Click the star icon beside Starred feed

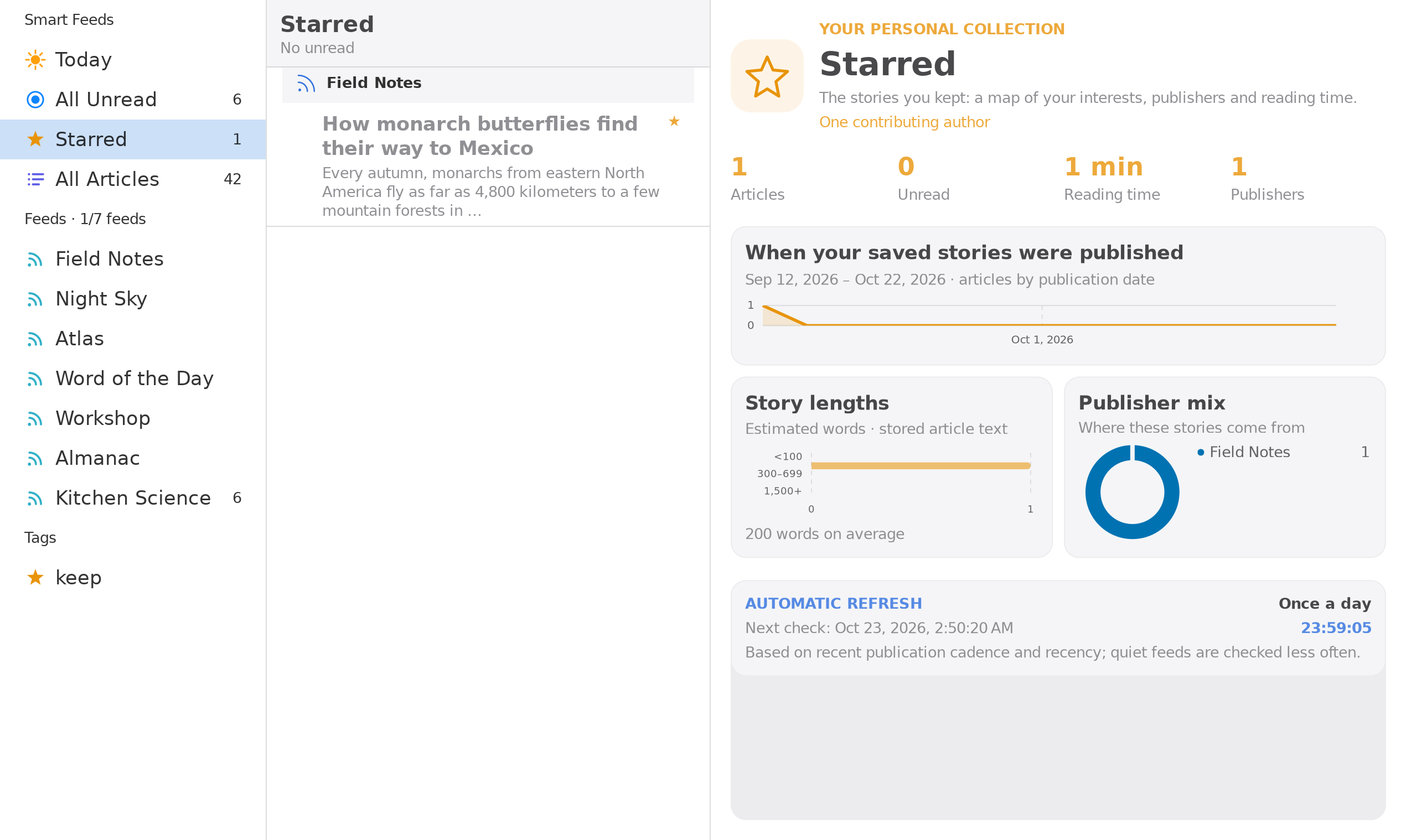(35, 139)
